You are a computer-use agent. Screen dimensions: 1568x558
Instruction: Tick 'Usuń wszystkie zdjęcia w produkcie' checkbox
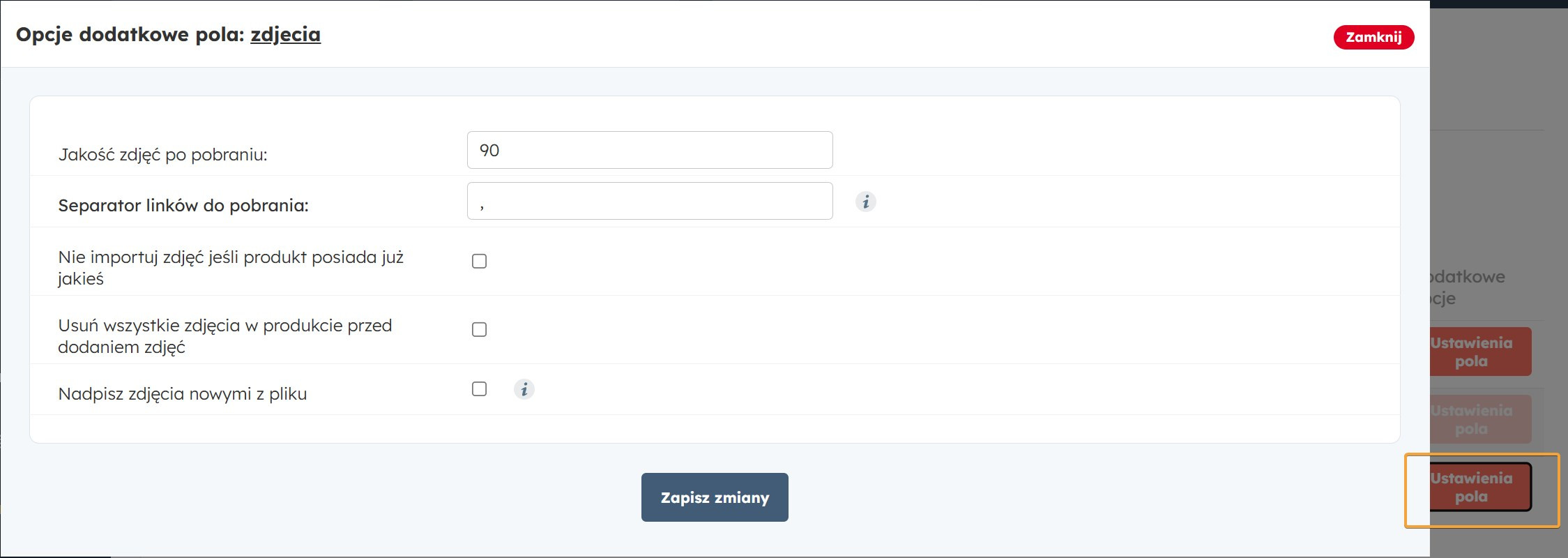coord(479,329)
